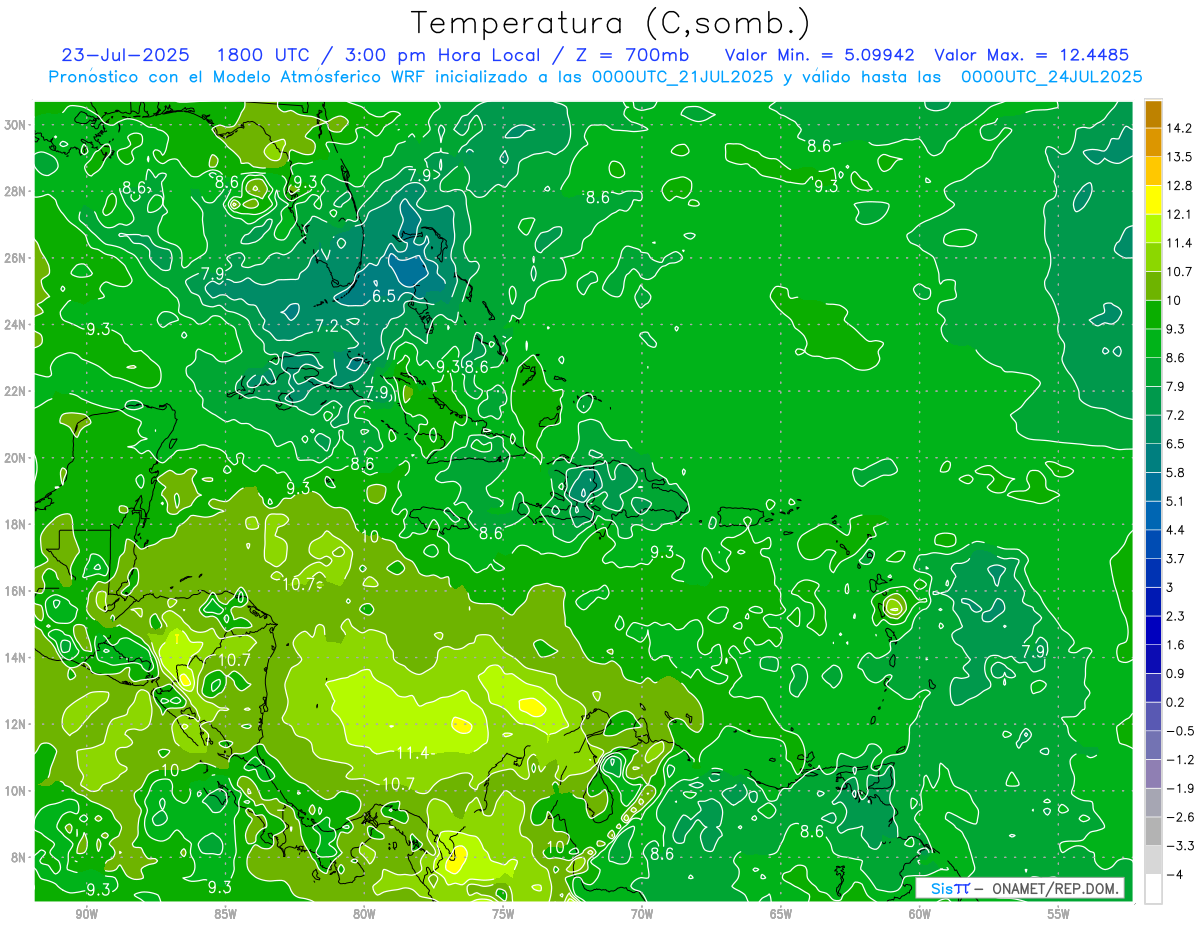The image size is (1200, 927).
Task: Click the gray legend swatch between -3.3 and -2.6
Action: (x=1153, y=831)
